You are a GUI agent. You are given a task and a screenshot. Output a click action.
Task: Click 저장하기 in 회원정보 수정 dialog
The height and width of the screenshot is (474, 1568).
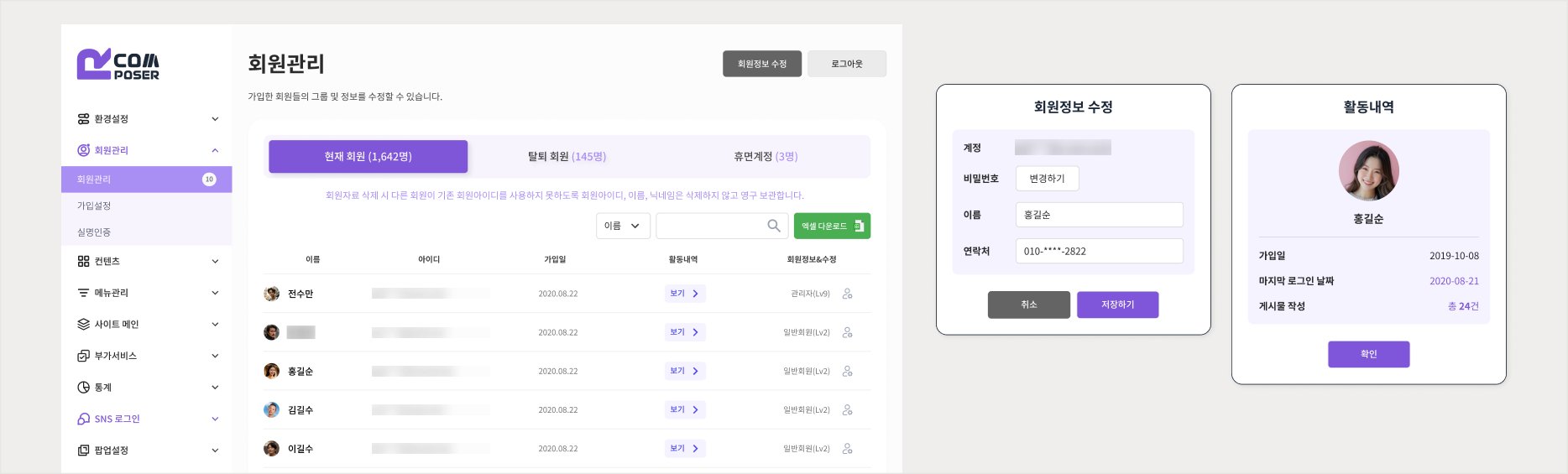[x=1118, y=305]
